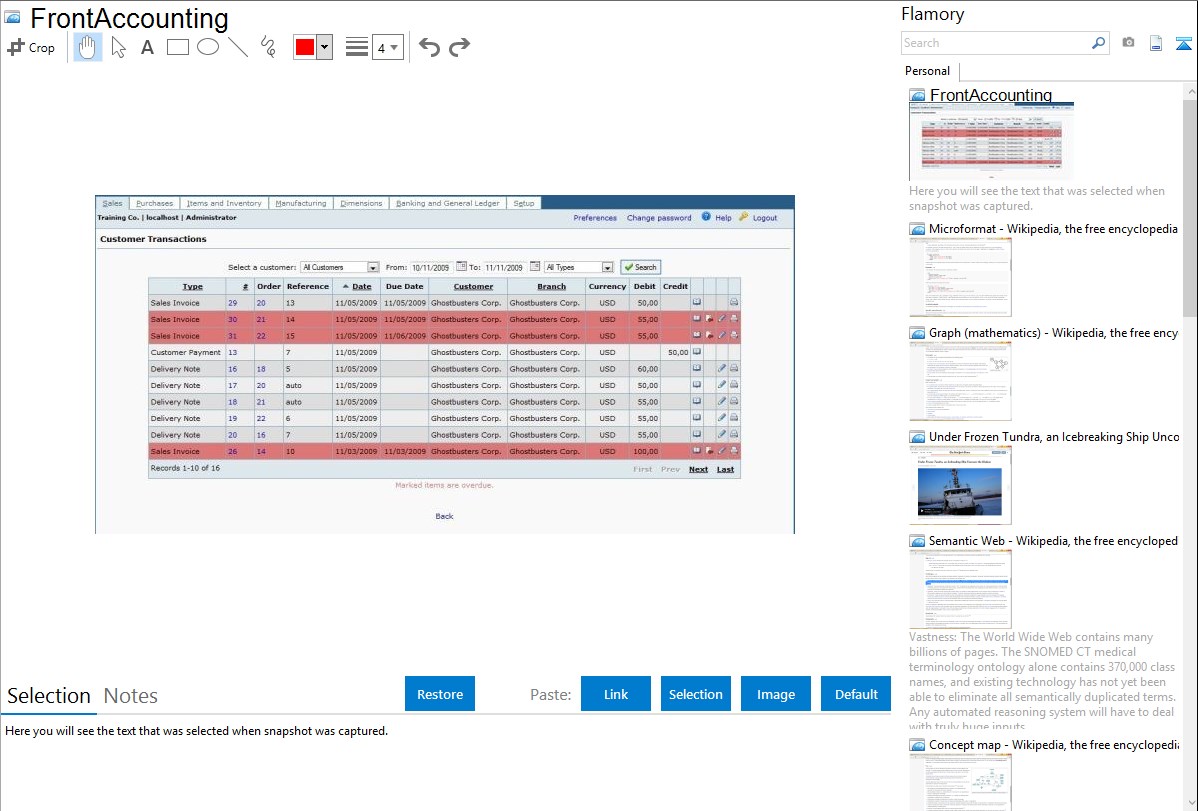Switch to the Selection tab

tap(49, 696)
